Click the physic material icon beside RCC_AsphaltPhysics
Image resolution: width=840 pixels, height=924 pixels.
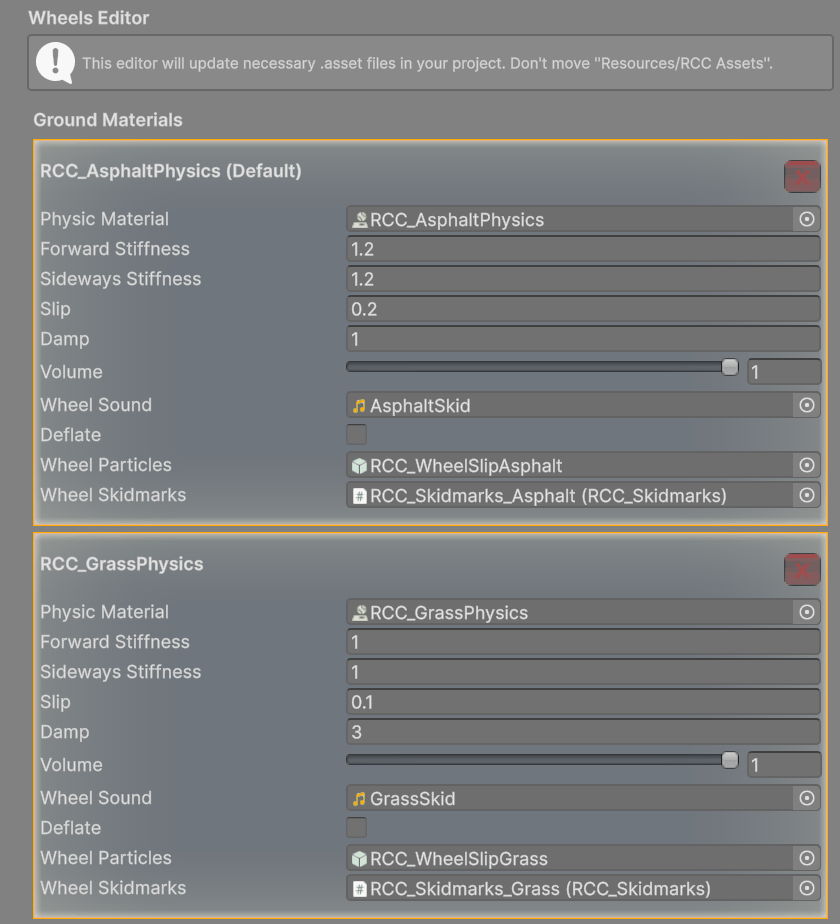(x=360, y=220)
